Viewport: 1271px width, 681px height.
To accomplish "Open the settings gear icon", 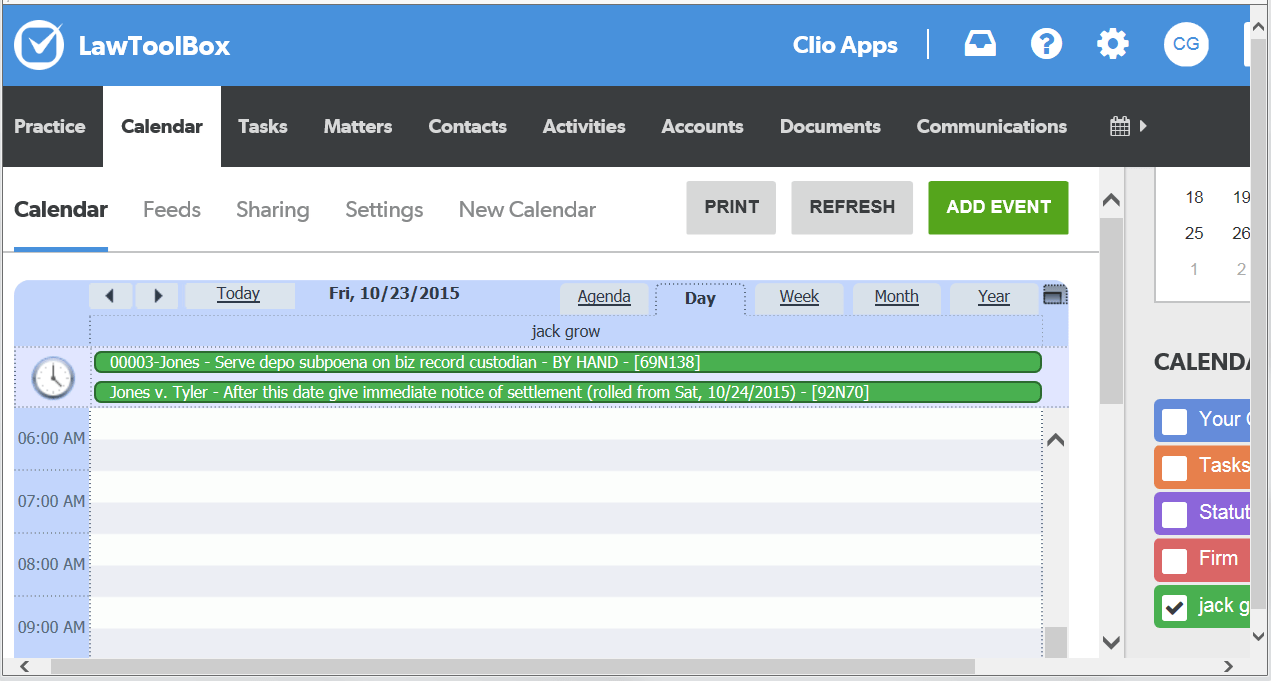I will point(1112,43).
